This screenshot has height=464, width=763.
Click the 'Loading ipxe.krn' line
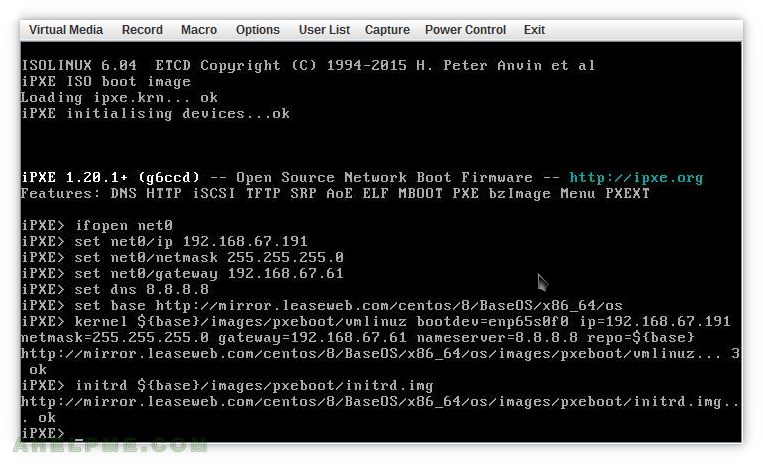click(x=119, y=97)
